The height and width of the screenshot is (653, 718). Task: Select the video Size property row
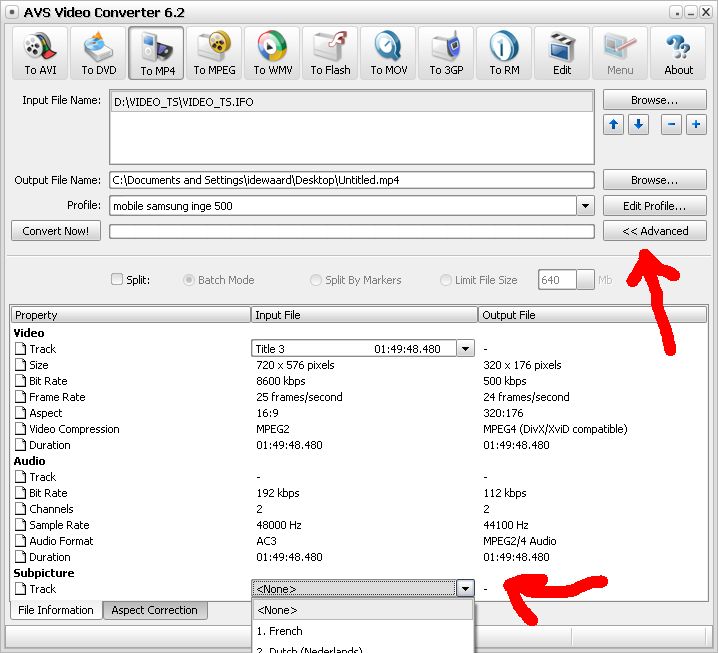(359, 365)
